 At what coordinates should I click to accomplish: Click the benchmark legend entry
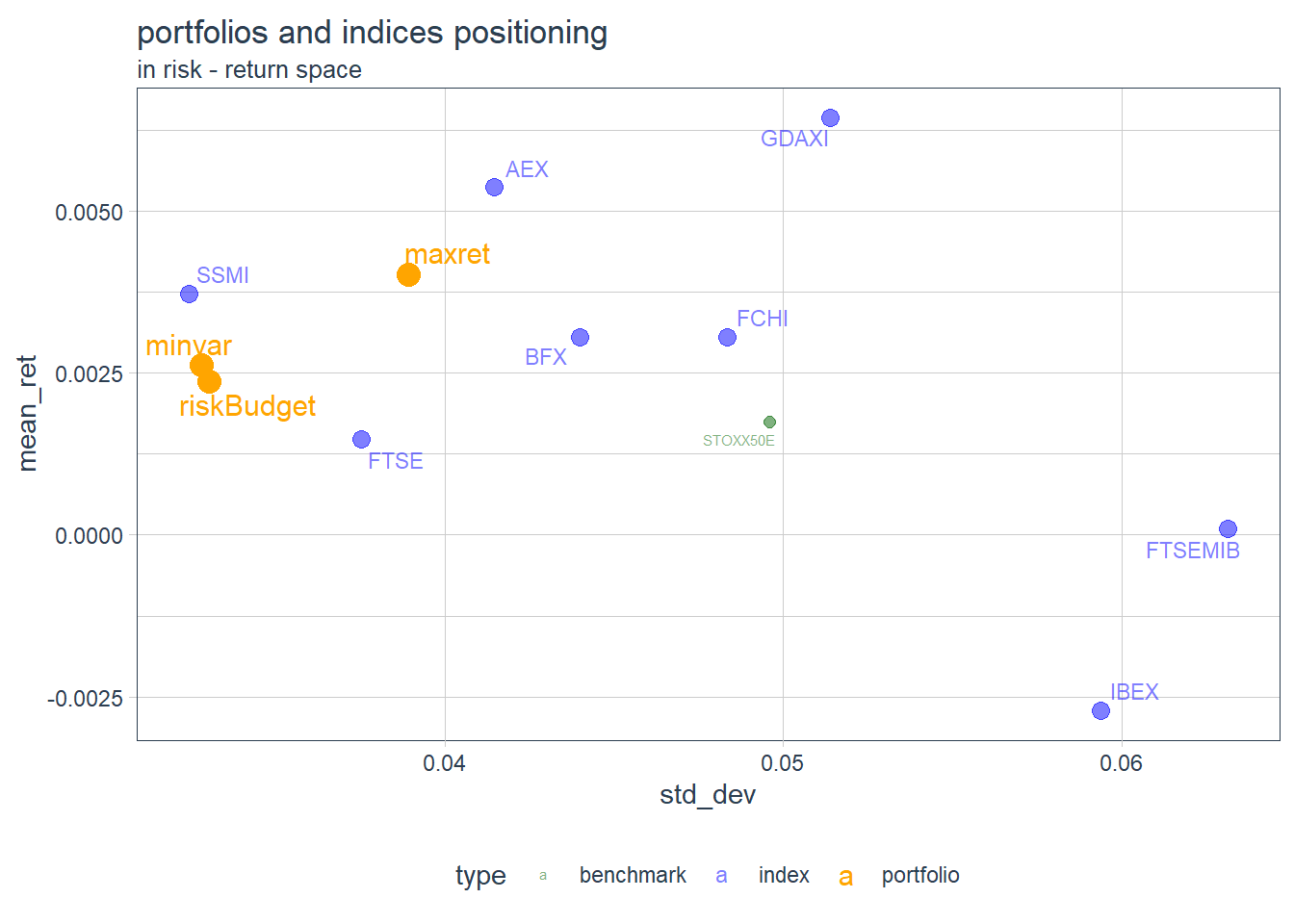(x=632, y=875)
